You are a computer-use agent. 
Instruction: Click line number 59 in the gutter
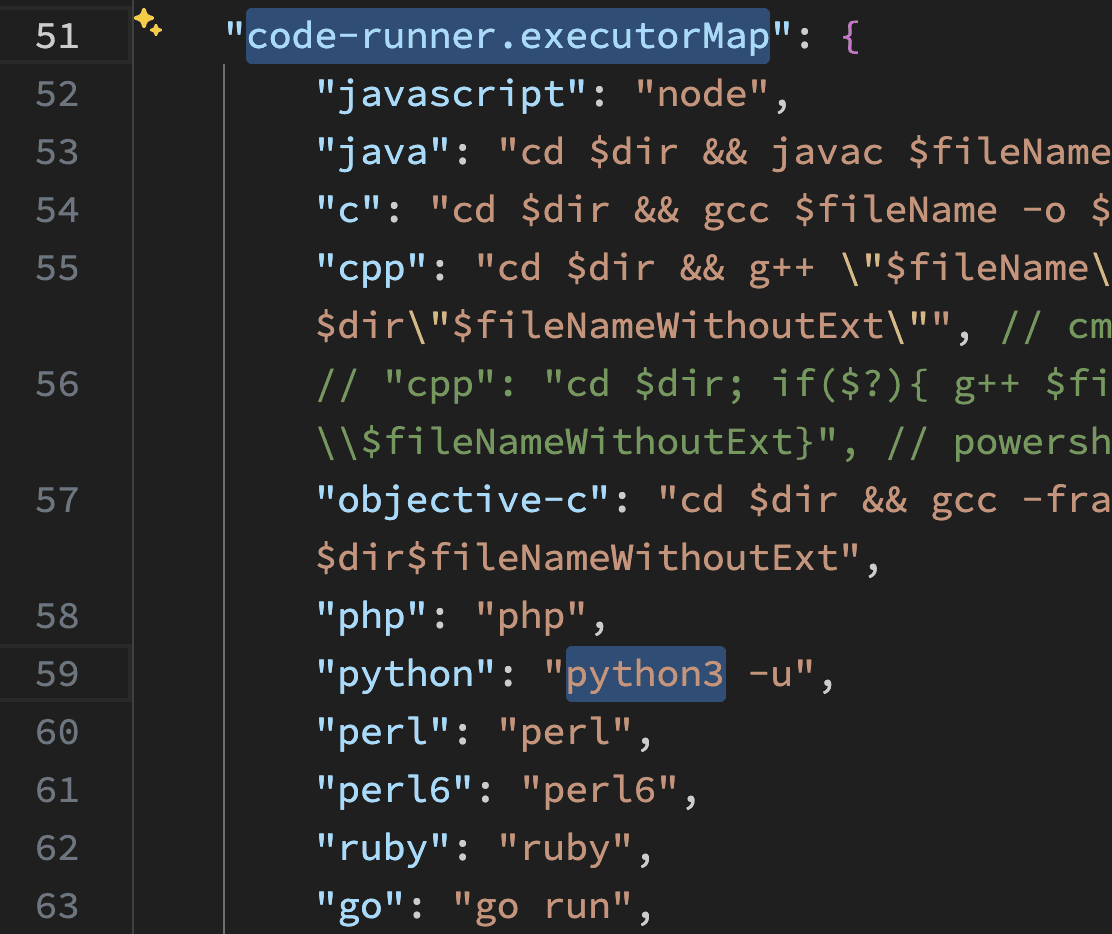pos(57,674)
